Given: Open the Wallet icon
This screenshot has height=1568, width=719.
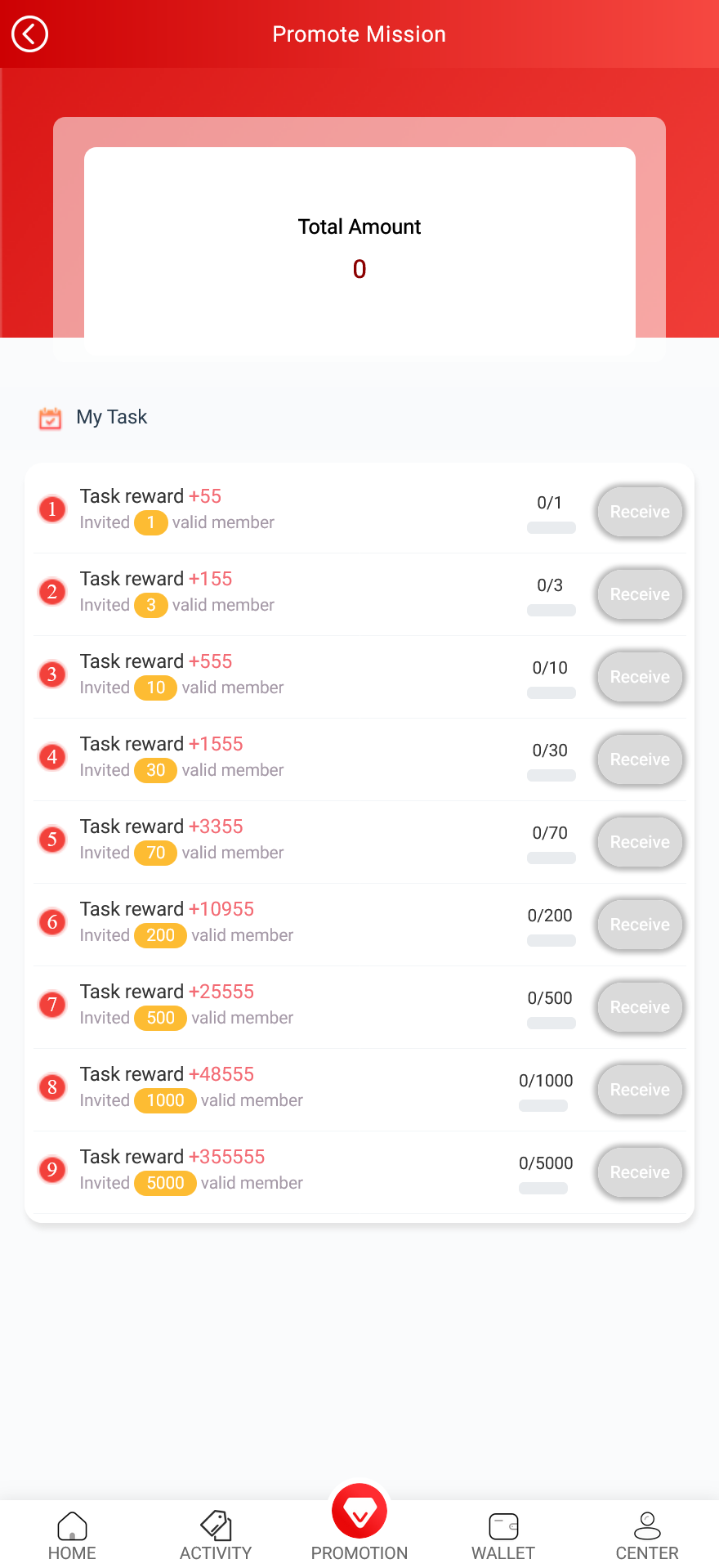Looking at the screenshot, I should (503, 1525).
